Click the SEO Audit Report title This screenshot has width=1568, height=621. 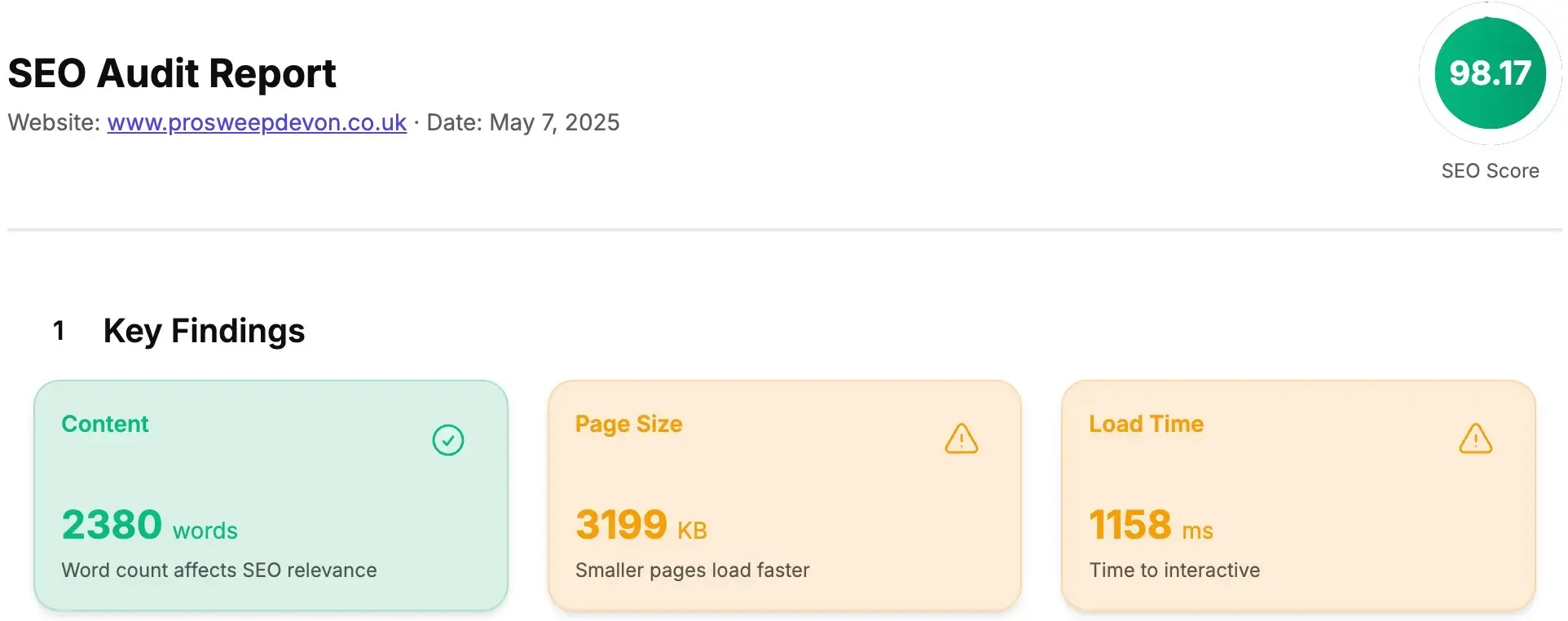point(172,73)
